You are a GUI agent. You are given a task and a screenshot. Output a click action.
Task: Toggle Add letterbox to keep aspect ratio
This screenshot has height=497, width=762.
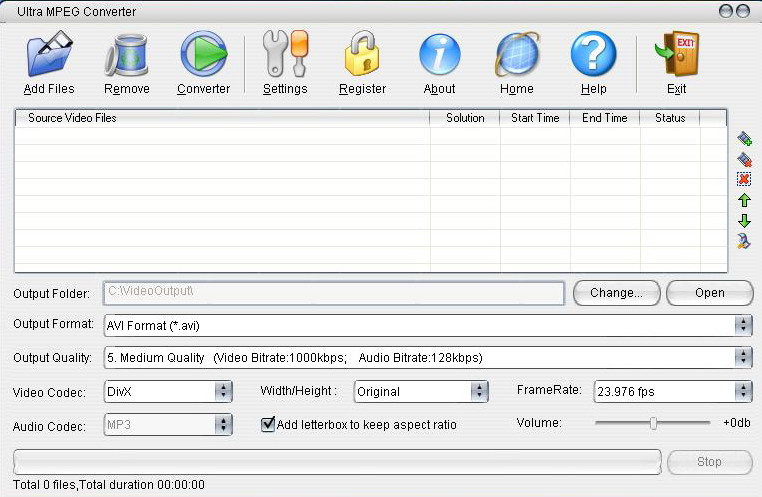coord(268,424)
